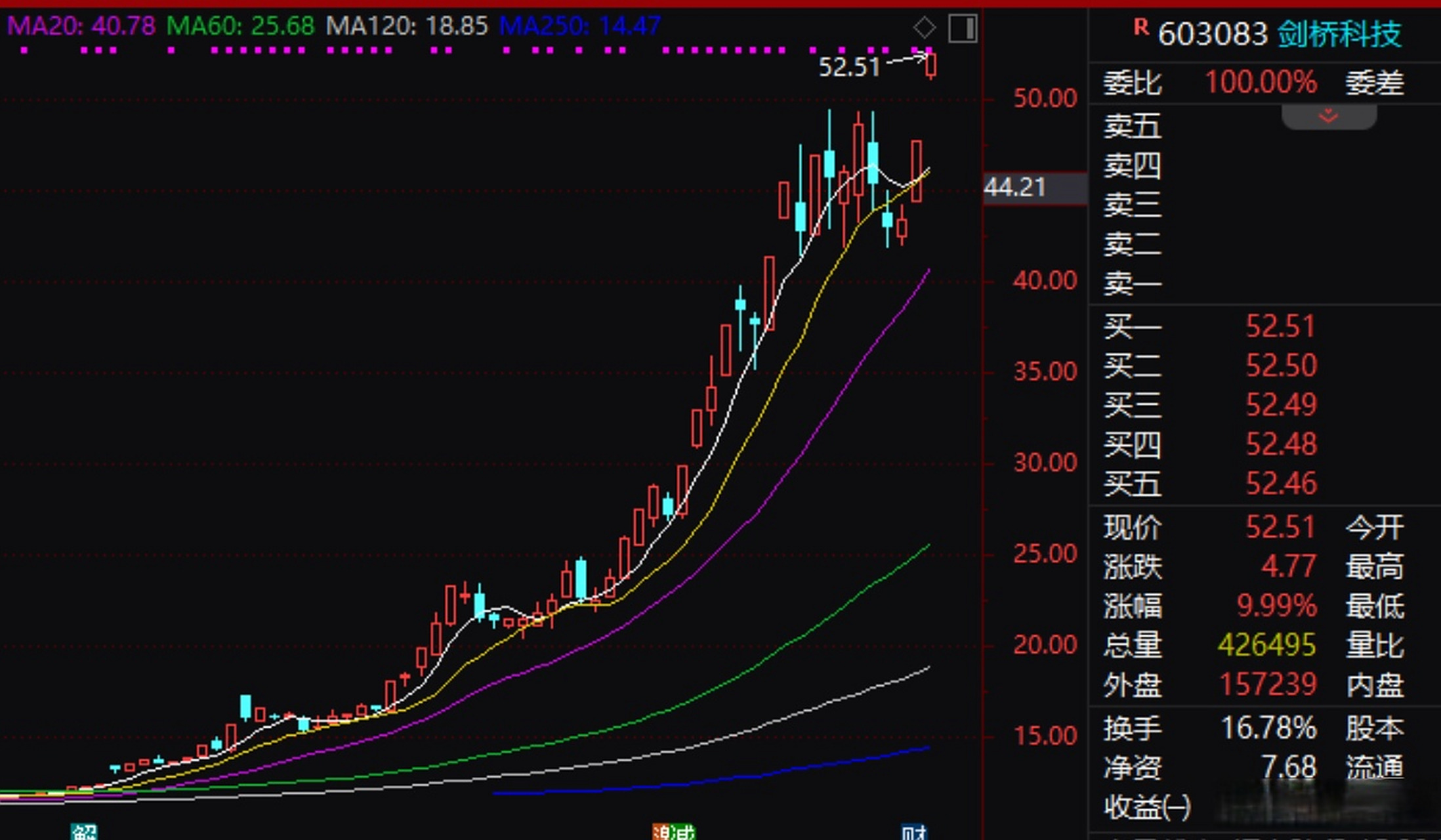Click the 委比 100.00% value

pos(1261,83)
